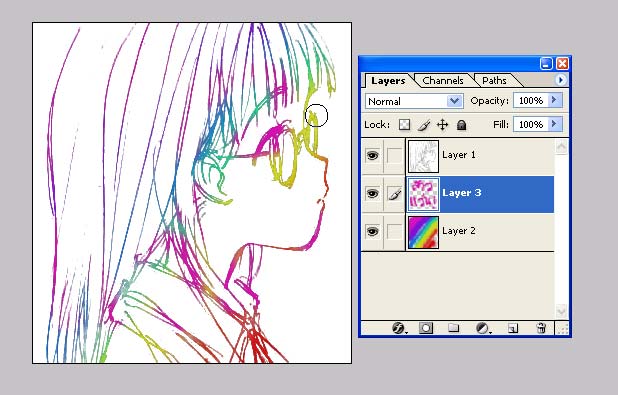618x395 pixels.
Task: Click the Opacity value field
Action: [x=531, y=101]
